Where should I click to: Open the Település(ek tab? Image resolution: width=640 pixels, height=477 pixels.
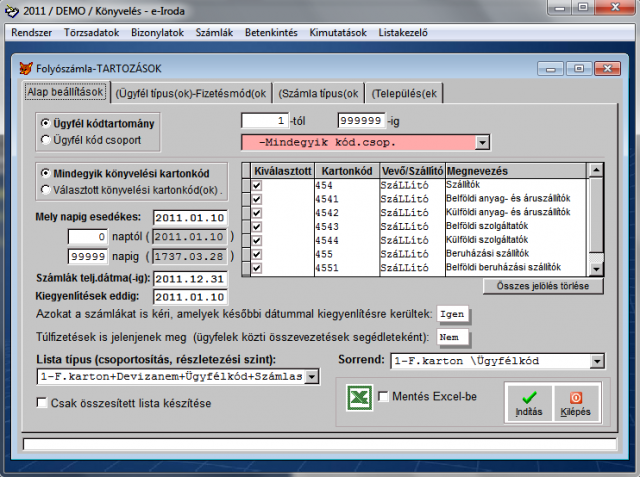(405, 94)
